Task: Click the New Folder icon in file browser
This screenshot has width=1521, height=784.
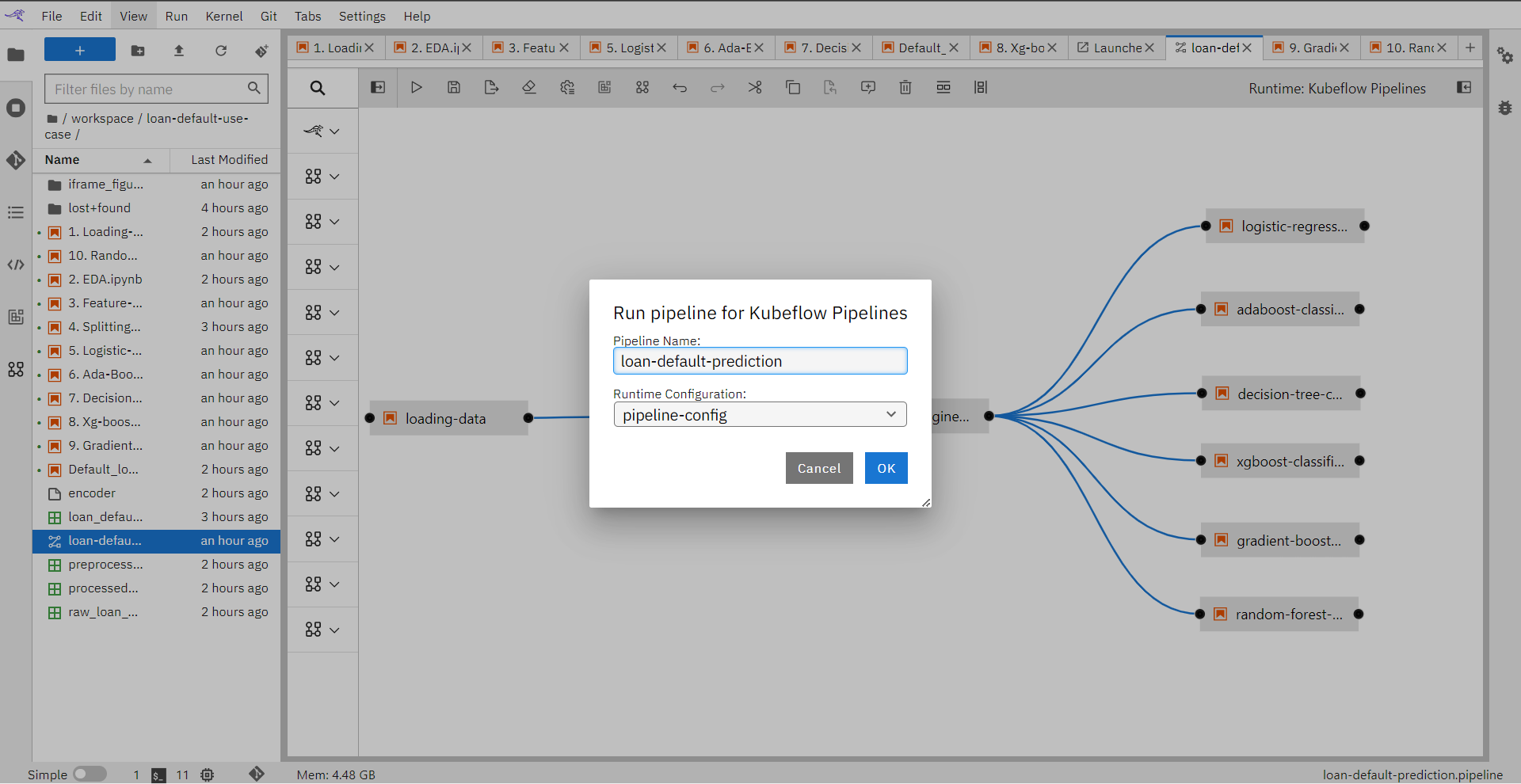Action: tap(138, 51)
